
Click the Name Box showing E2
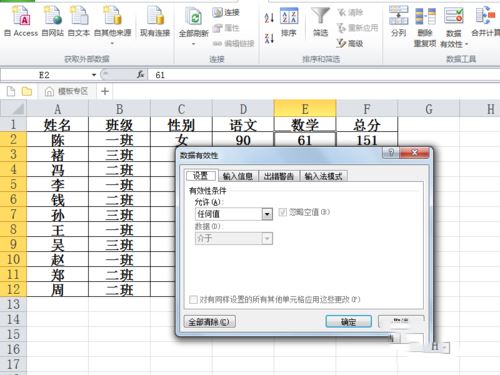(45, 75)
